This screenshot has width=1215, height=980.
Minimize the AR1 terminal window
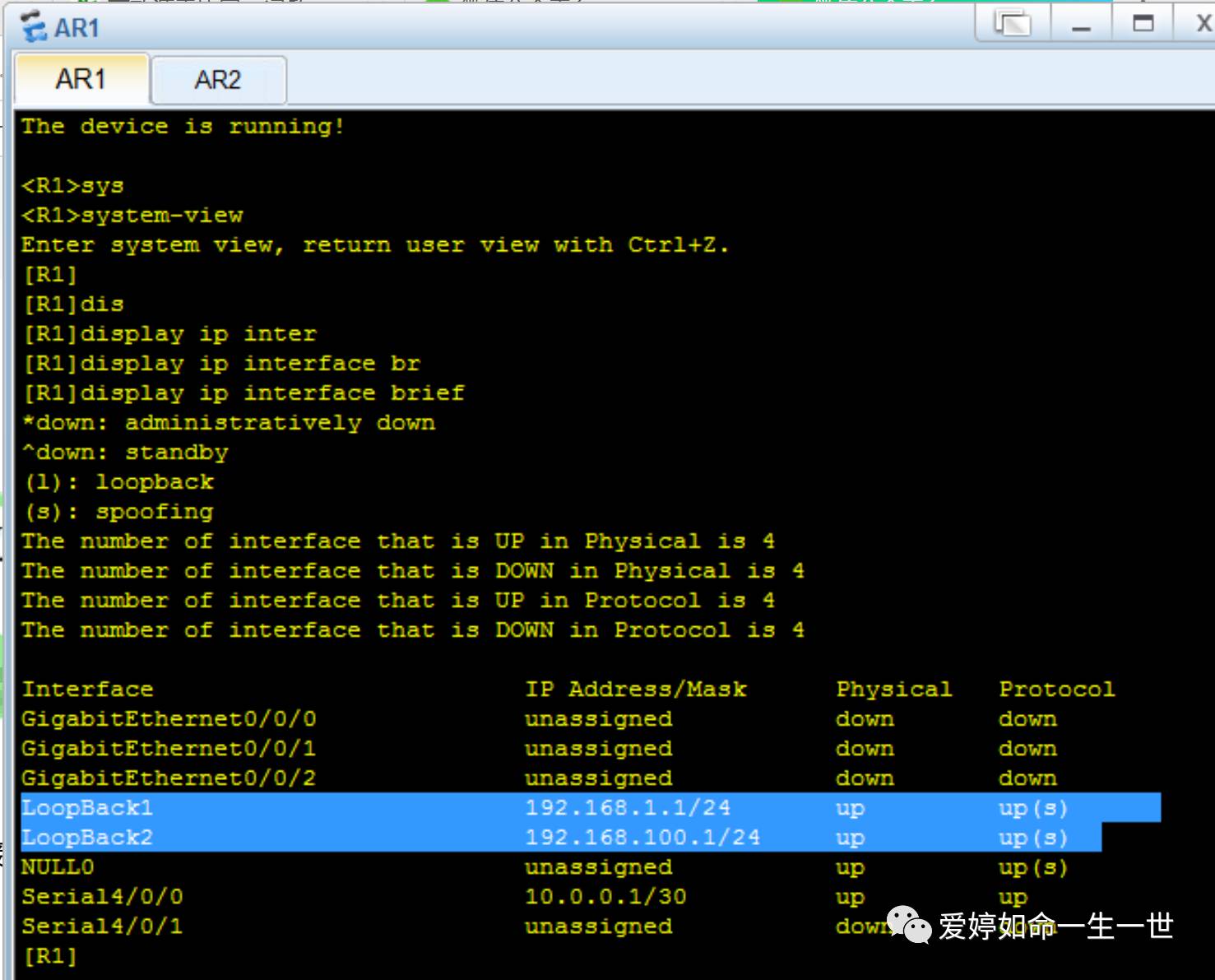click(x=1080, y=26)
